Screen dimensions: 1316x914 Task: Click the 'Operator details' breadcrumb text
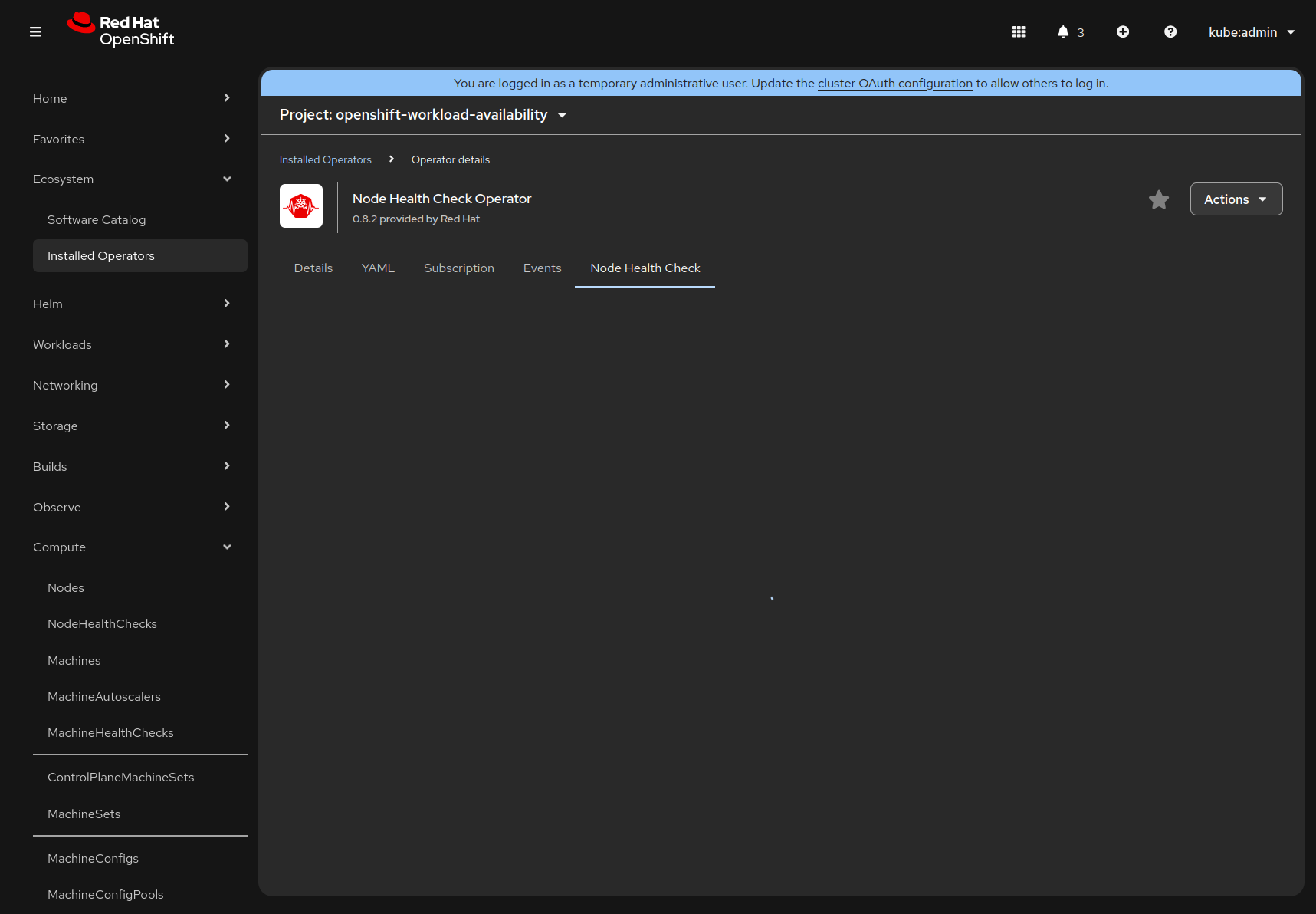pyautogui.click(x=451, y=159)
